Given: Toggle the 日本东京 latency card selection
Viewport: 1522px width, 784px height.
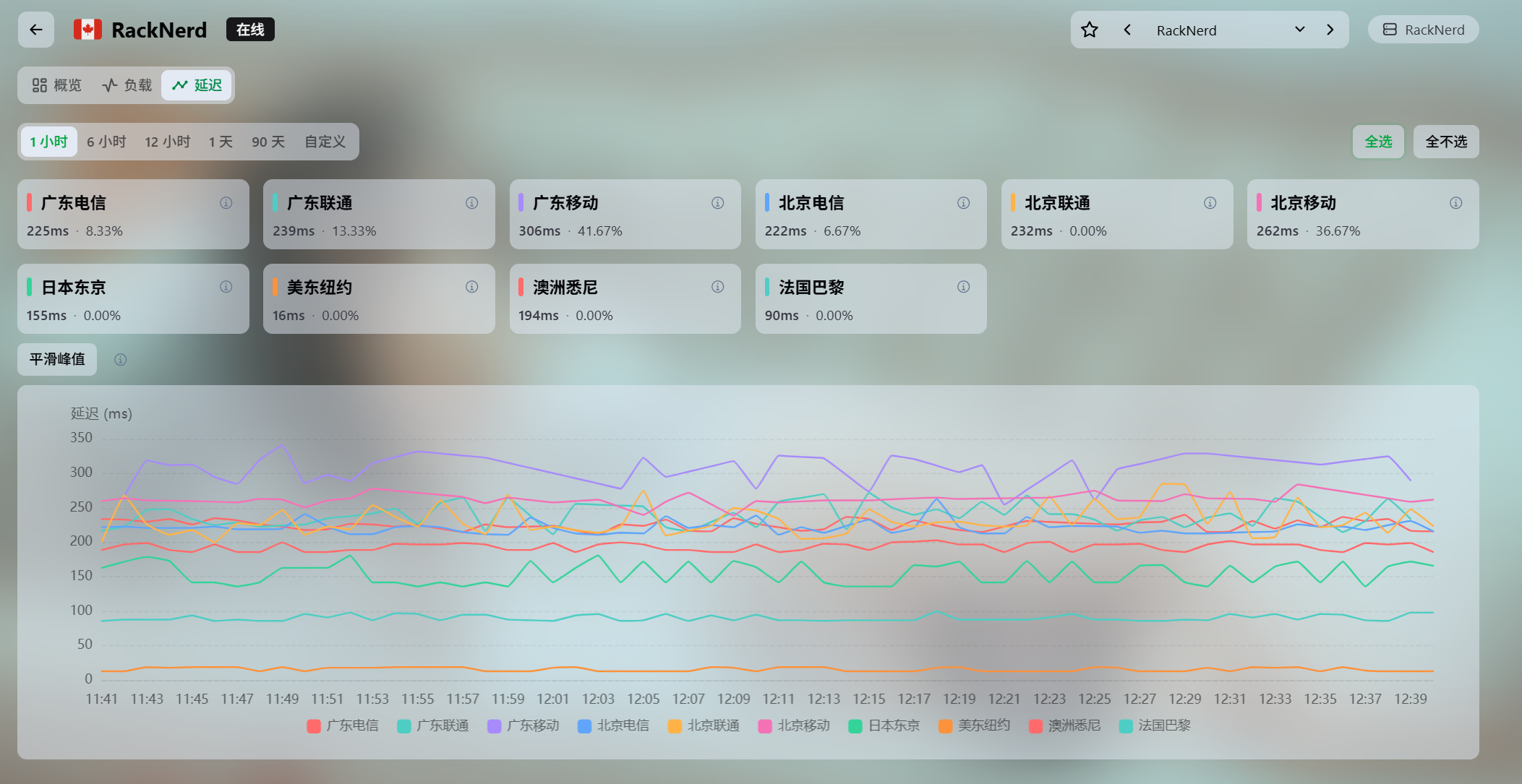Looking at the screenshot, I should [x=133, y=298].
